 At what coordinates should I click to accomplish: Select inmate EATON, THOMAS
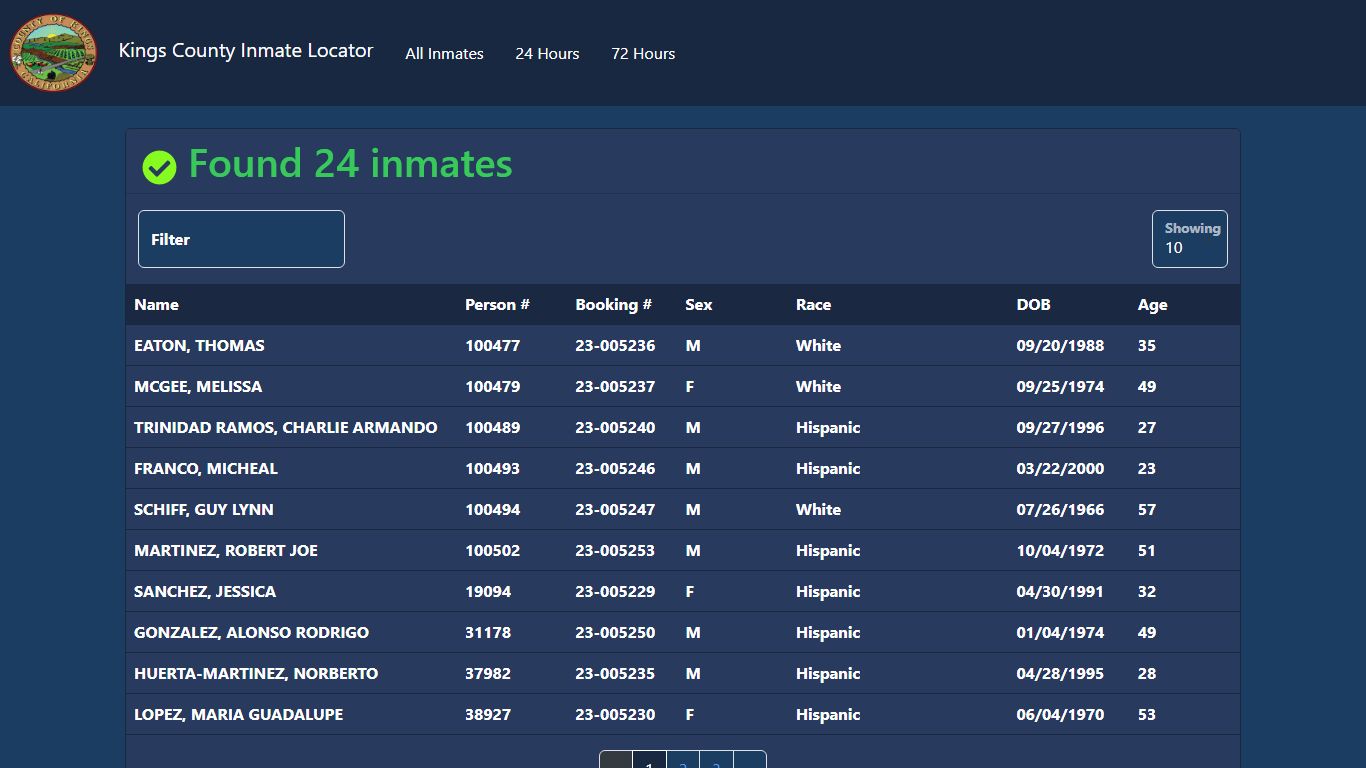pos(199,346)
